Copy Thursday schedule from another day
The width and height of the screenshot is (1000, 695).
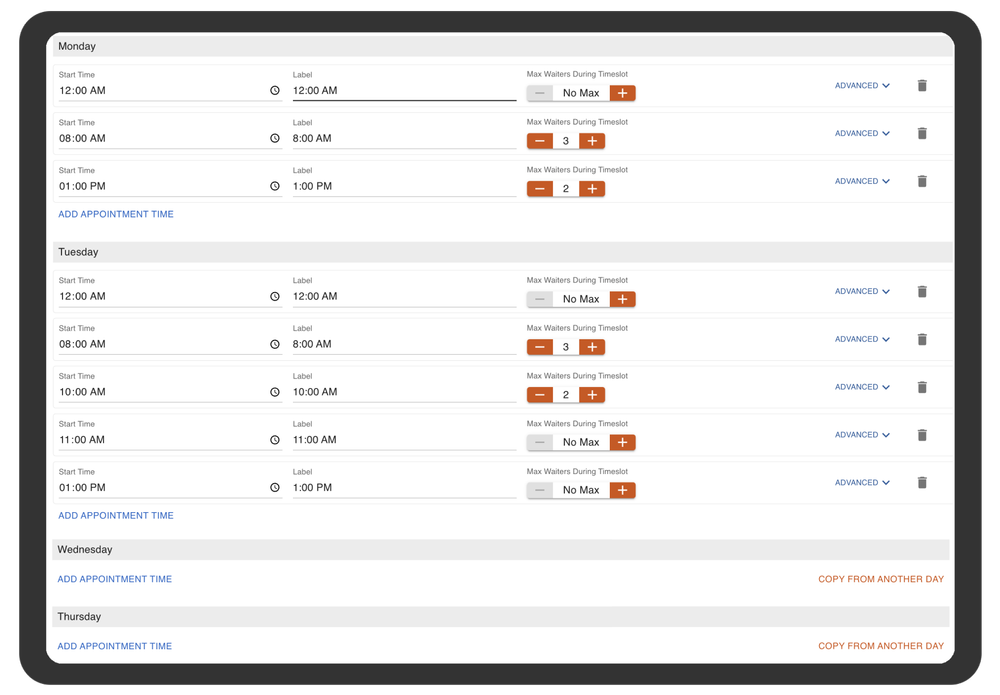[880, 646]
